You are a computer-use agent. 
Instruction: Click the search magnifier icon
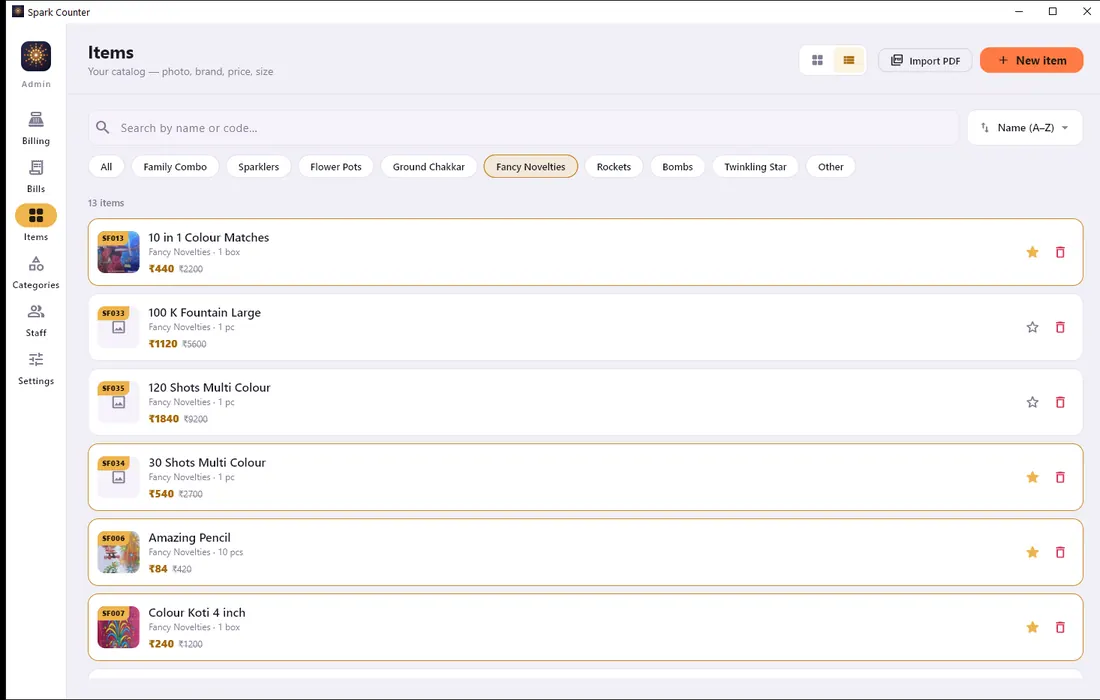coord(102,128)
